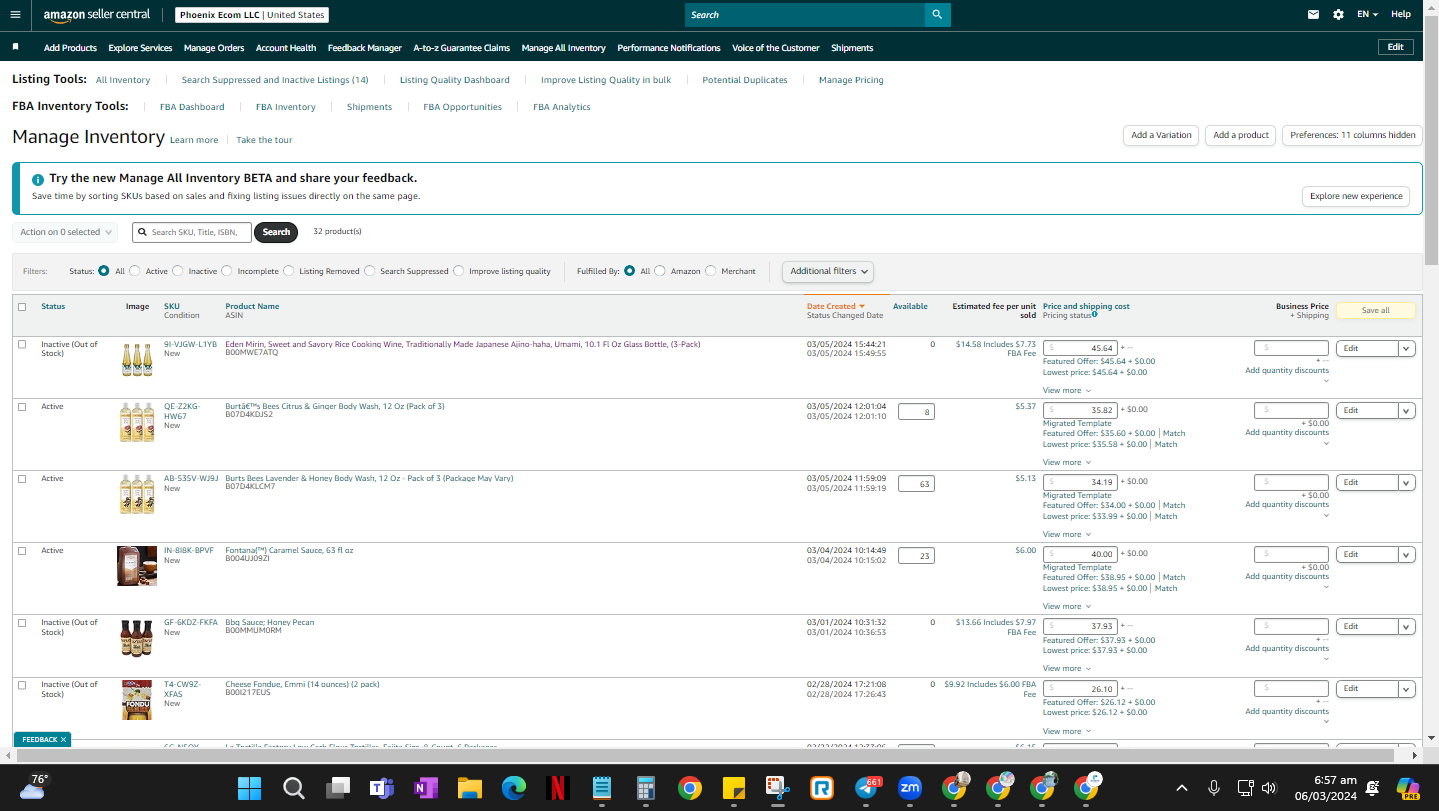
Task: Open the Bbq Sauce Honey Pecan thumbnail
Action: click(x=137, y=637)
